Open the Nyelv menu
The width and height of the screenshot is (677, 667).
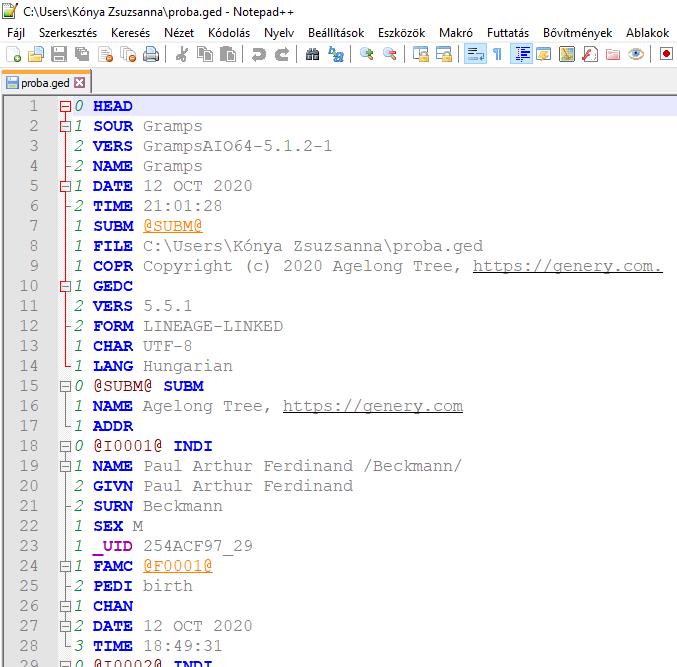(x=279, y=33)
